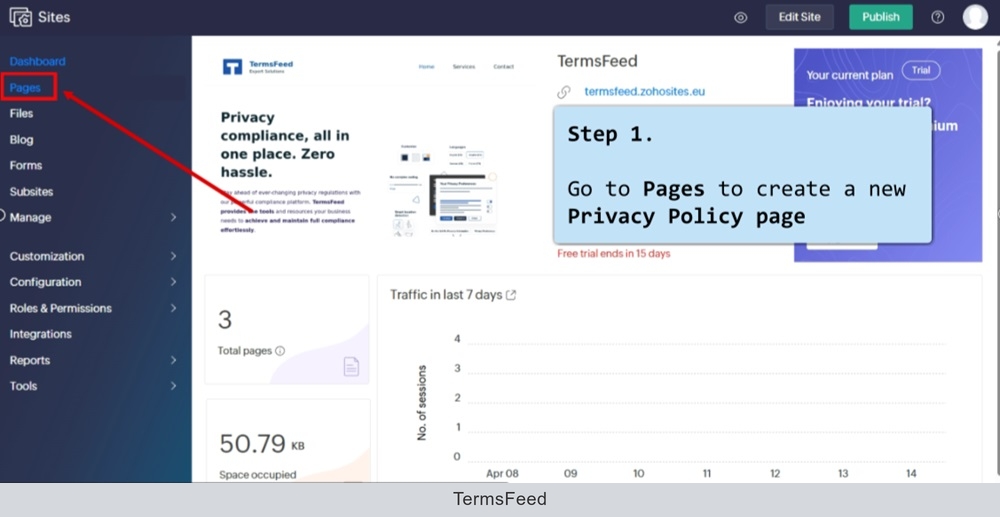Screen dimensions: 1000x517
Task: Click the '14' date axis label
Action: (911, 474)
